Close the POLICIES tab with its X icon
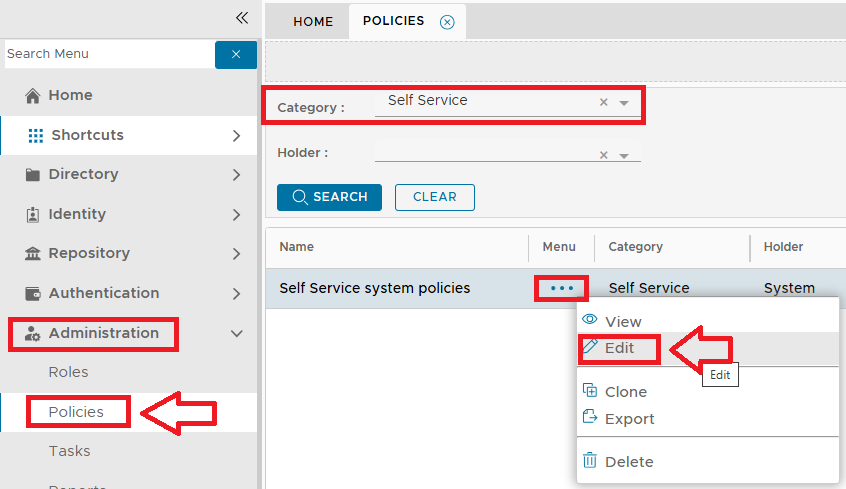Image resolution: width=846 pixels, height=489 pixels. [447, 22]
